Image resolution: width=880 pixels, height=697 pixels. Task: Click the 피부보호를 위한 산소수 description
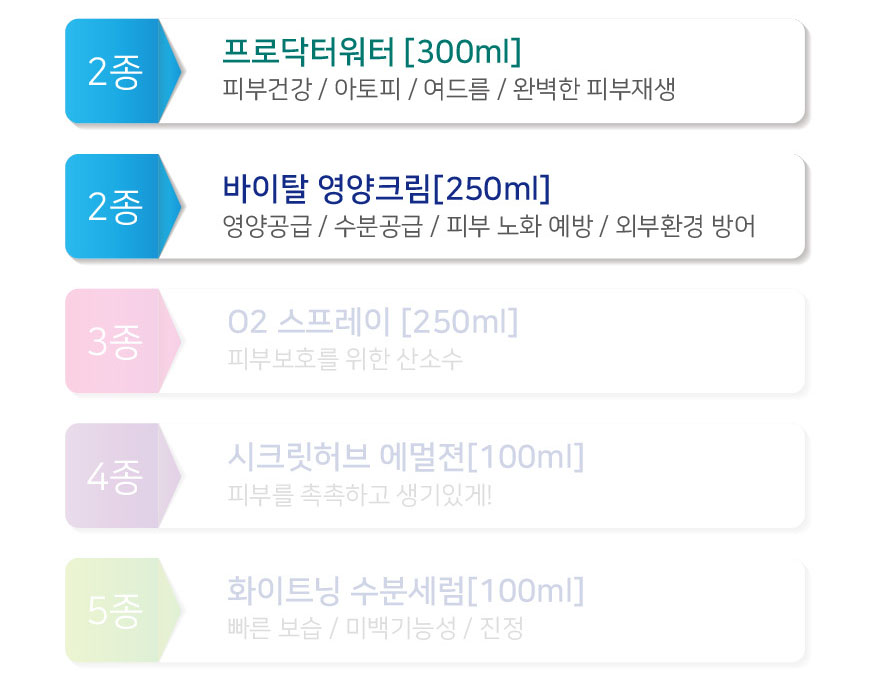[345, 359]
